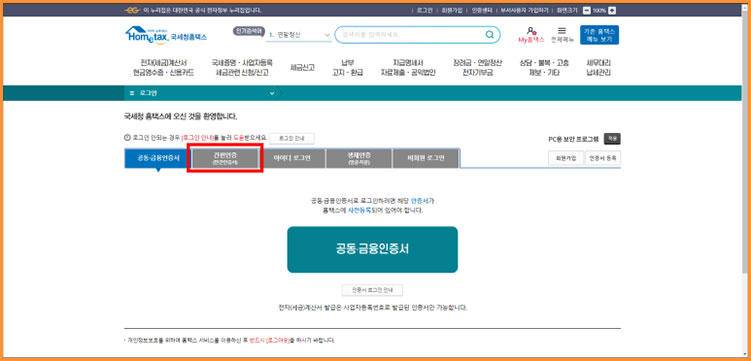This screenshot has height=361, width=751.
Task: Click the welcome heading 국세청 홈택스에 오신 것을 환영합니다
Action: click(181, 116)
